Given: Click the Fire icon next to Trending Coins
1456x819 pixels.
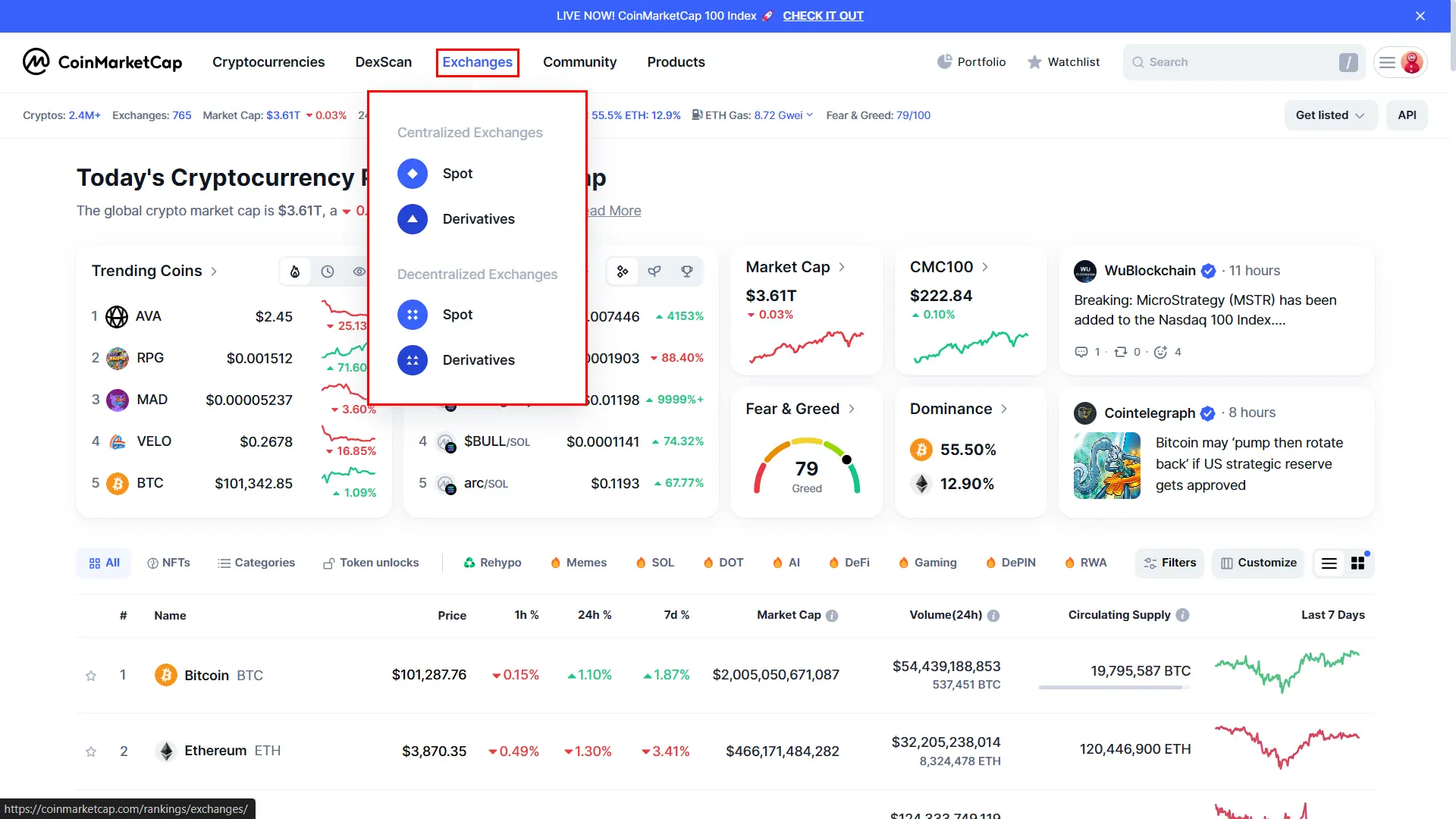Looking at the screenshot, I should pos(295,271).
